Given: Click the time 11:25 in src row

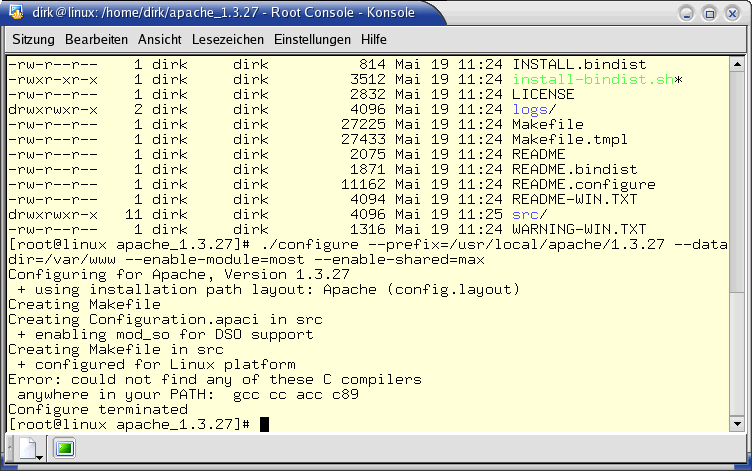Looking at the screenshot, I should point(480,214).
